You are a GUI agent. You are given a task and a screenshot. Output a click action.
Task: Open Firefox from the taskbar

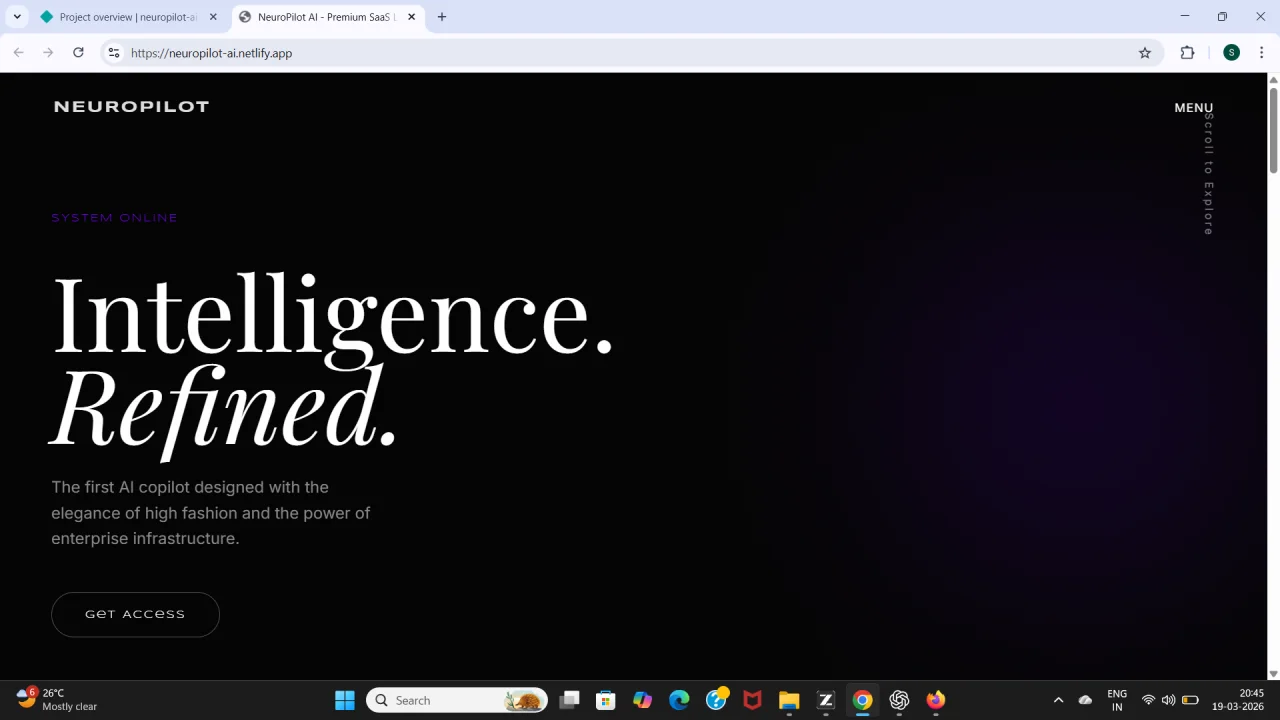tap(936, 700)
